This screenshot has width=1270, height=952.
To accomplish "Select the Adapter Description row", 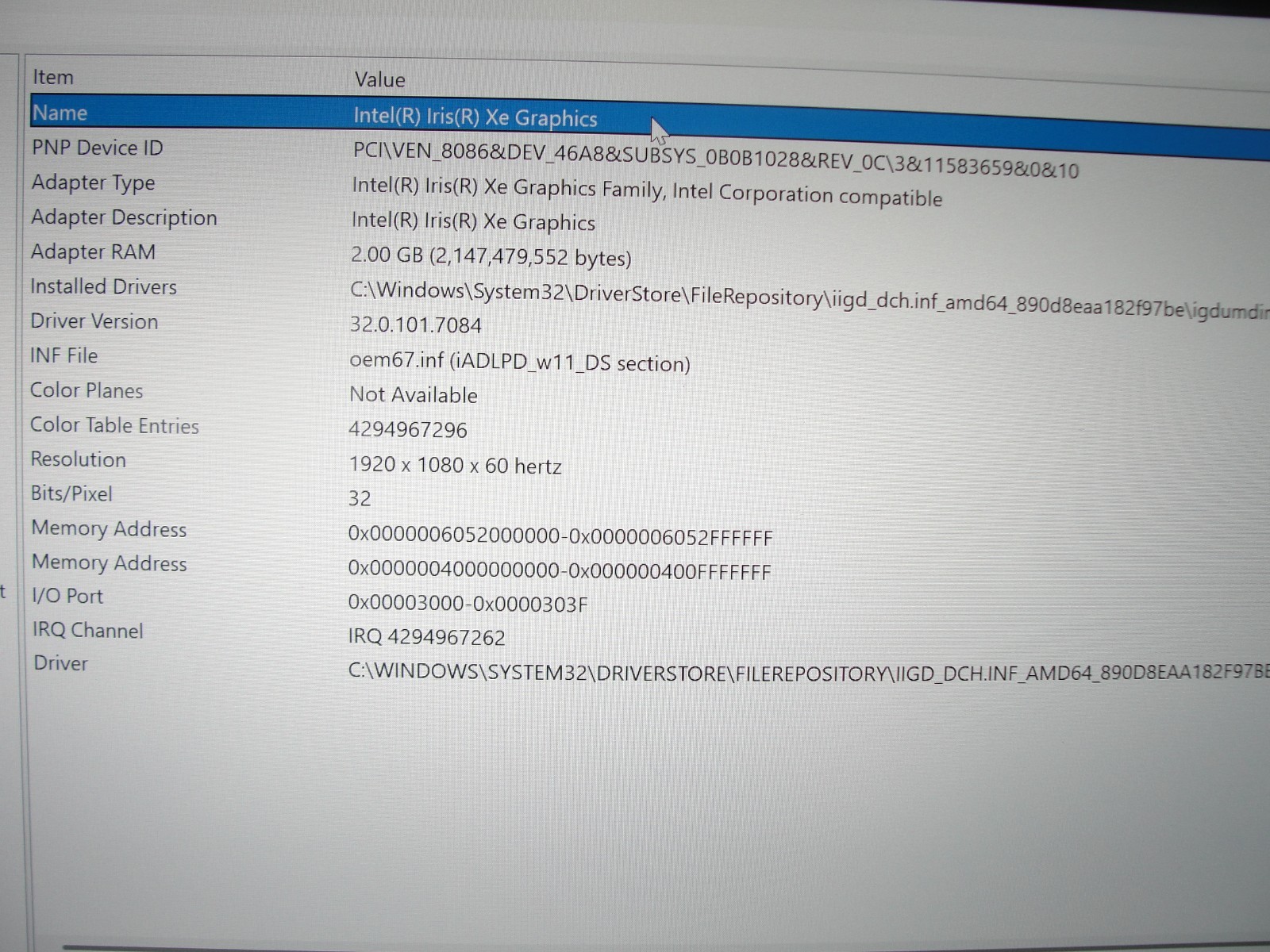I will pyautogui.click(x=124, y=217).
